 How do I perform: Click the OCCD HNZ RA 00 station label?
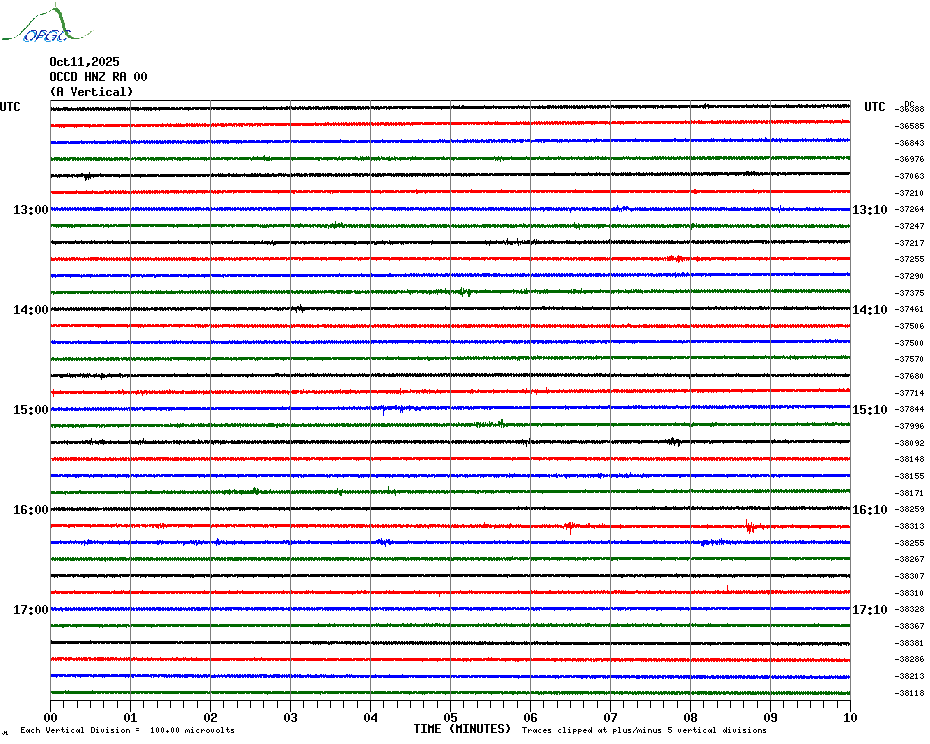pyautogui.click(x=98, y=77)
